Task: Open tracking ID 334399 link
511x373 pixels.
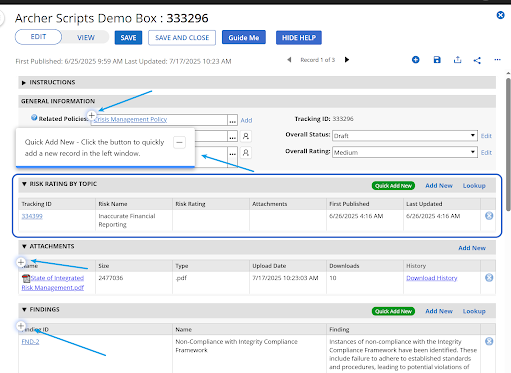Action: tap(32, 216)
